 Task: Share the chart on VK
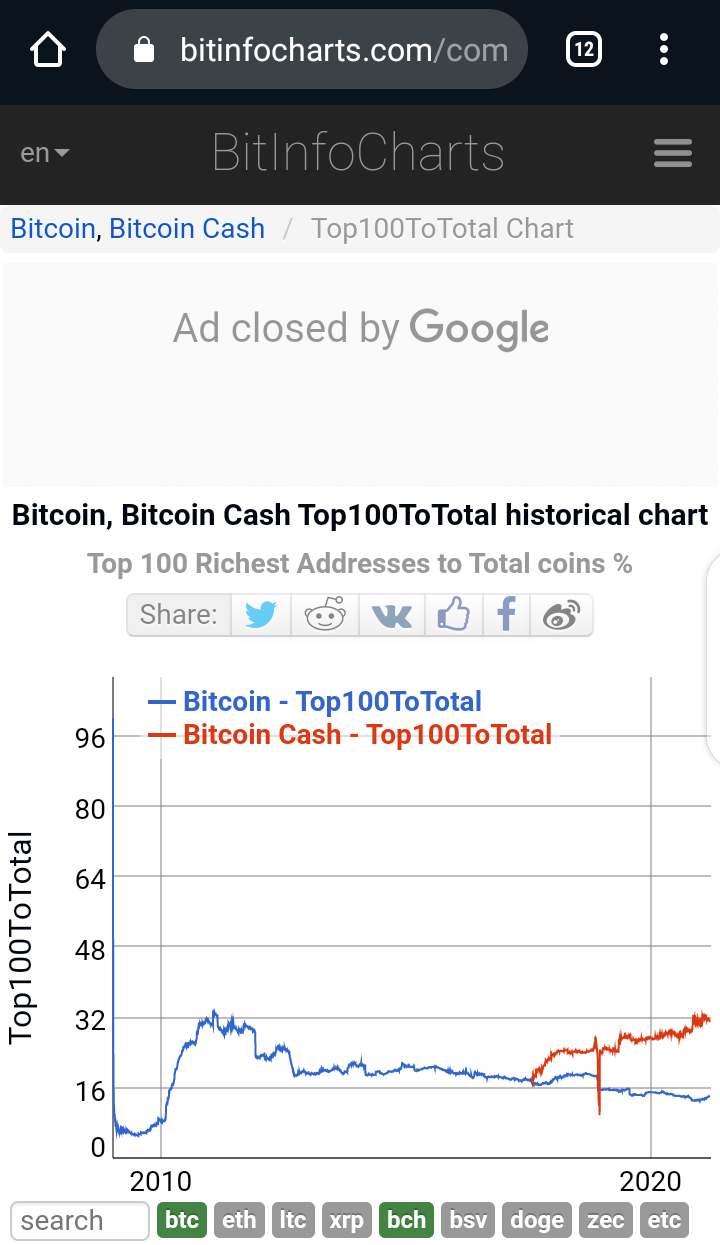tap(391, 615)
